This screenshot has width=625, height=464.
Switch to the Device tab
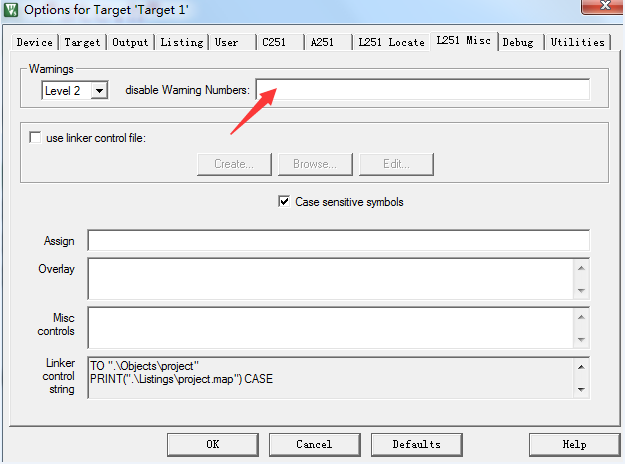35,42
